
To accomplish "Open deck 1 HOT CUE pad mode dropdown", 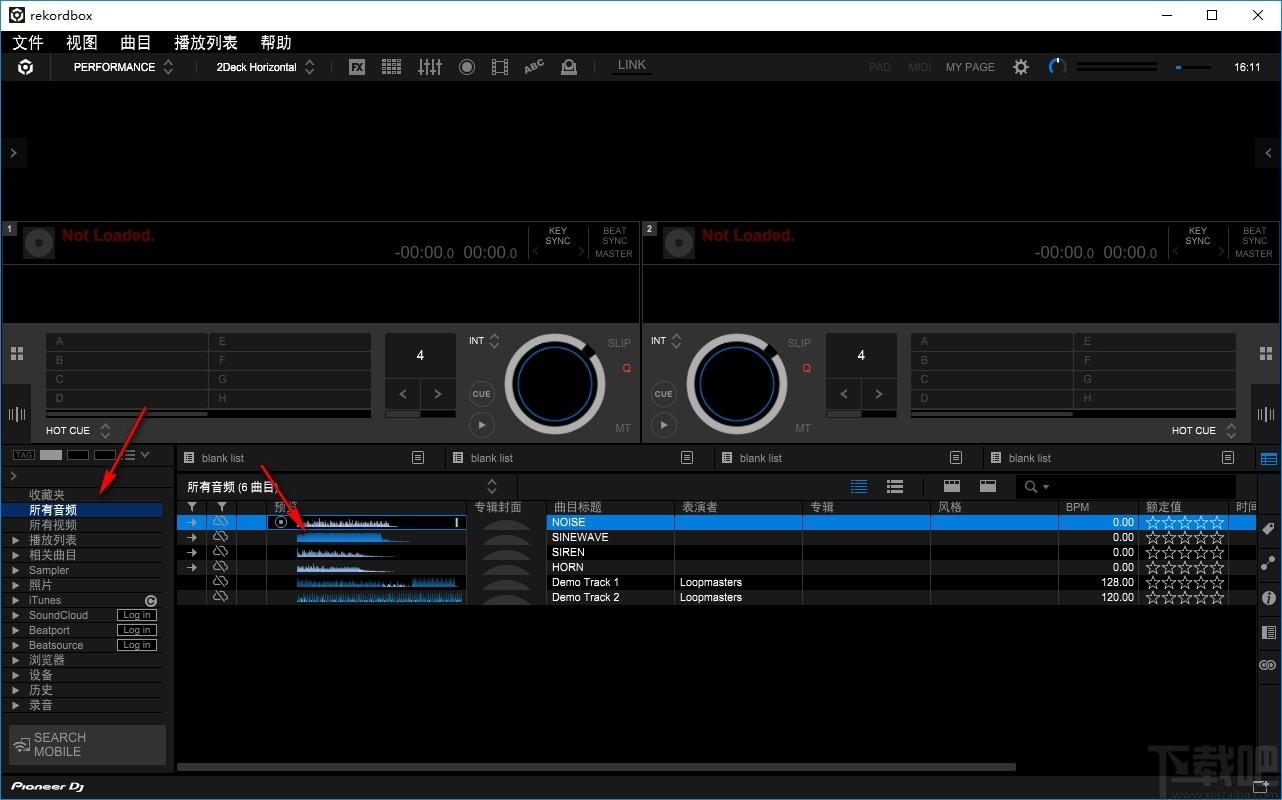I will 78,431.
